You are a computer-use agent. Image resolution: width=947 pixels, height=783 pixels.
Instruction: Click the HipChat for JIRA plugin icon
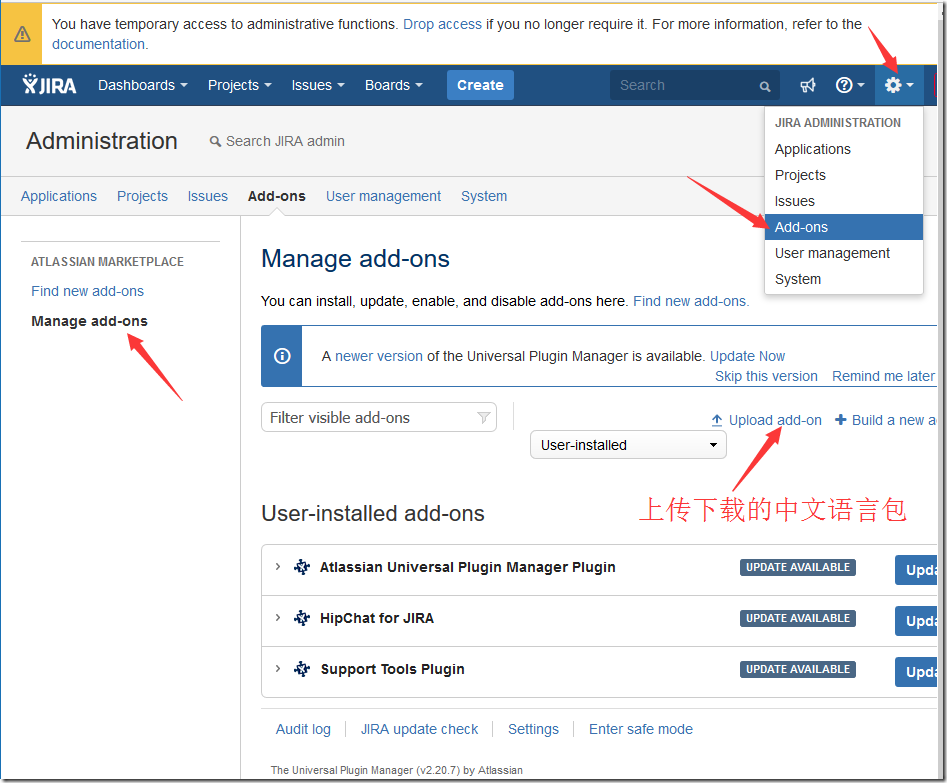[x=302, y=617]
